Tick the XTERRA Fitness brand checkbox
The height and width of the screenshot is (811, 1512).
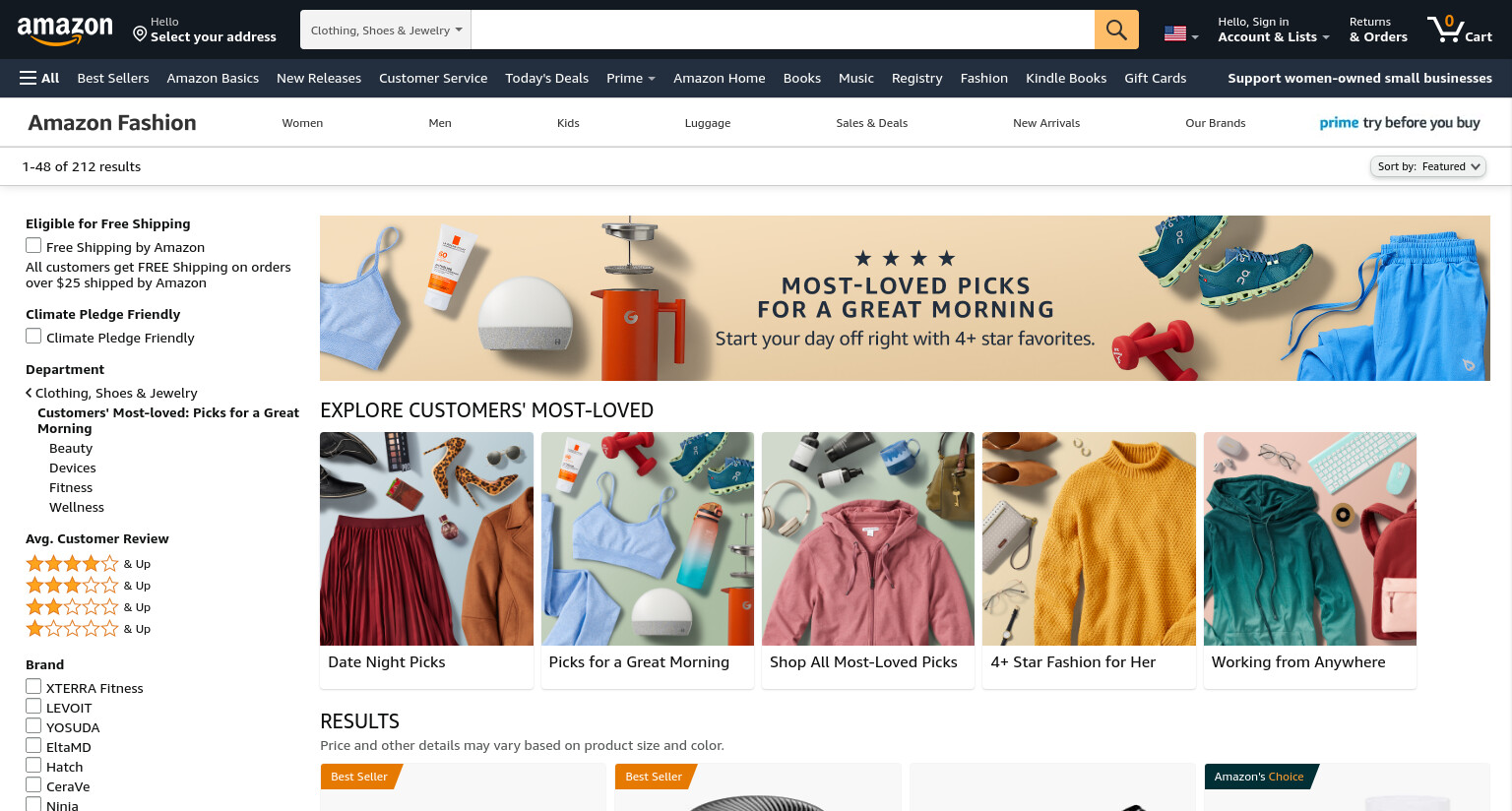coord(33,686)
